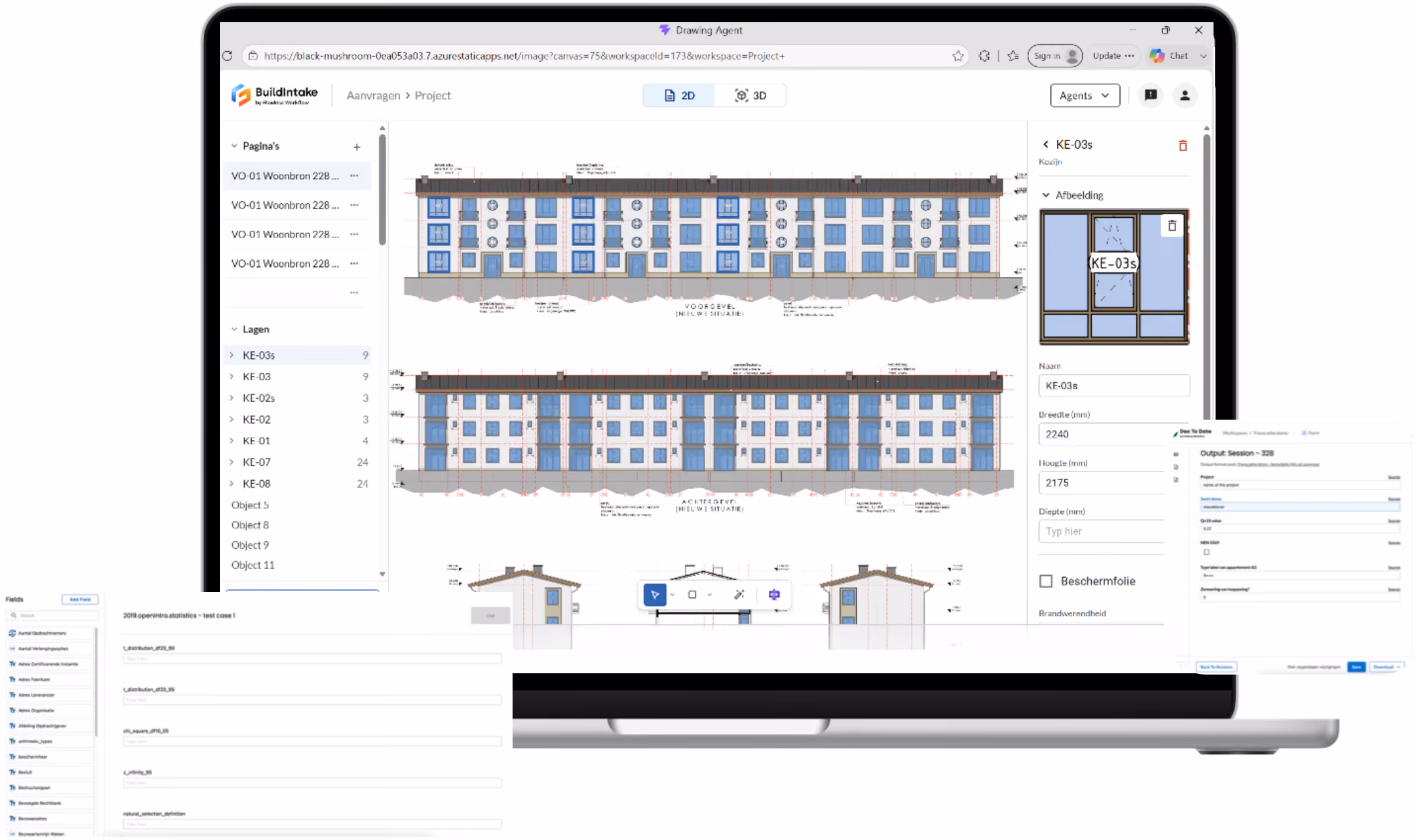The image size is (1416, 840).
Task: Open options for first VO-01 Woonbron page
Action: coord(355,176)
